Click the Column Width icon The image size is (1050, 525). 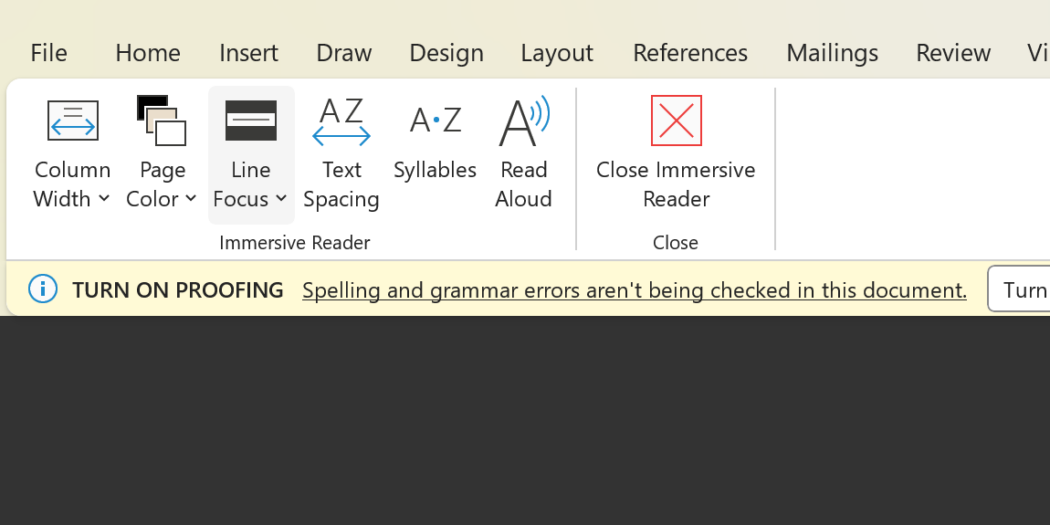coord(72,121)
